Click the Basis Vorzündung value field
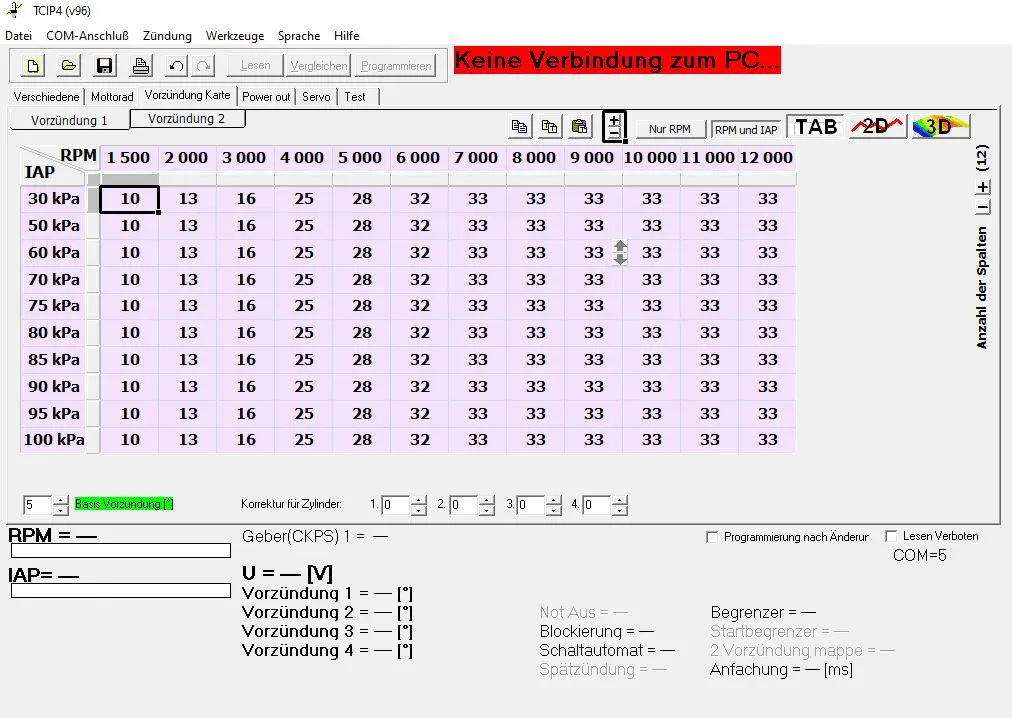 coord(37,505)
